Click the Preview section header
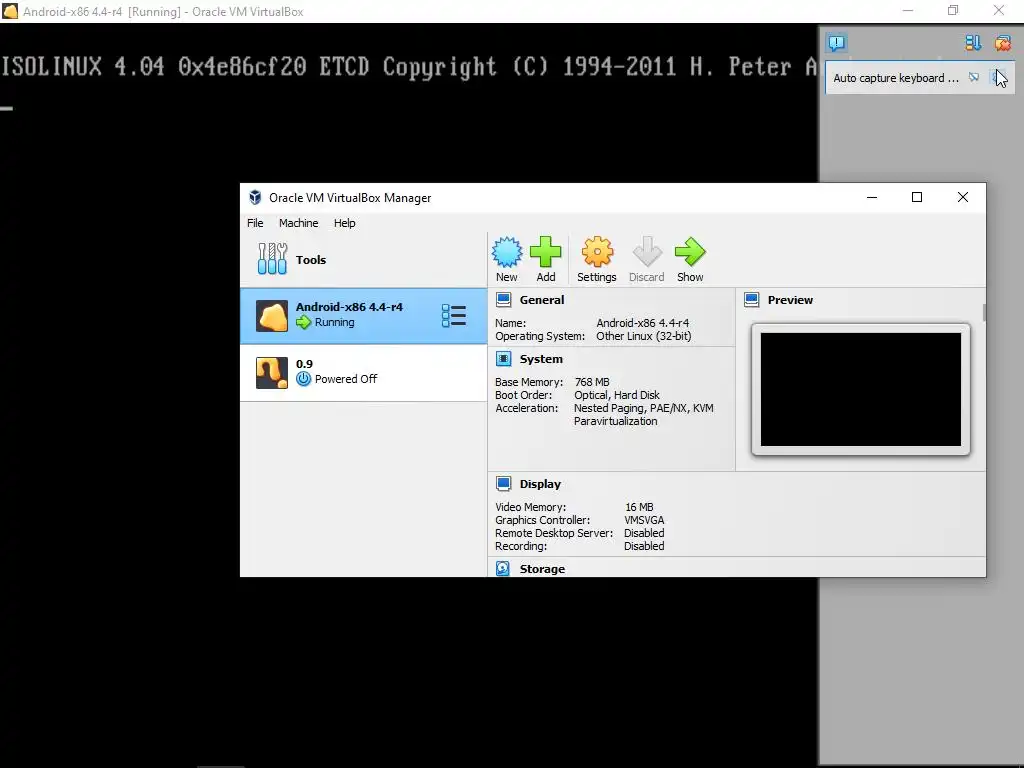This screenshot has height=768, width=1024. 790,300
